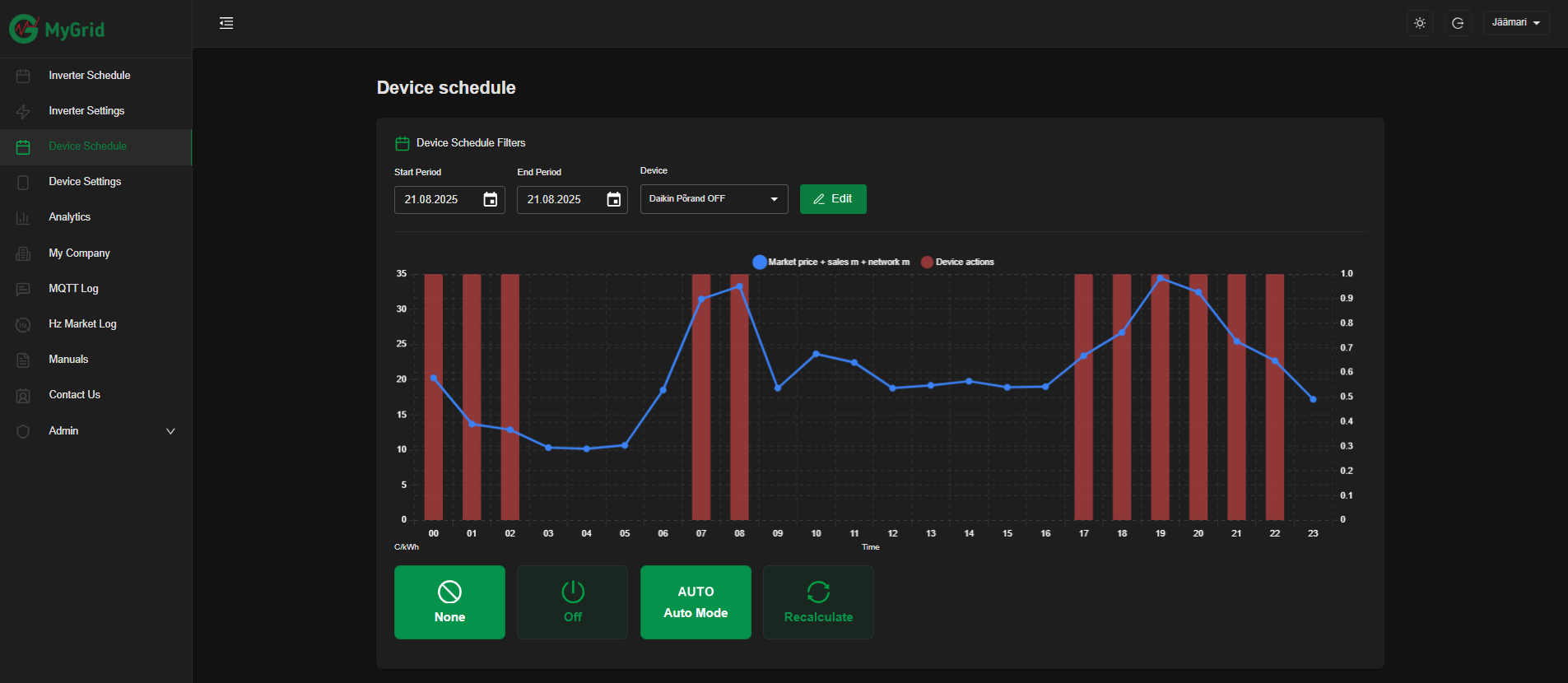Go to Device Settings page
This screenshot has height=683, width=1568.
(x=85, y=182)
